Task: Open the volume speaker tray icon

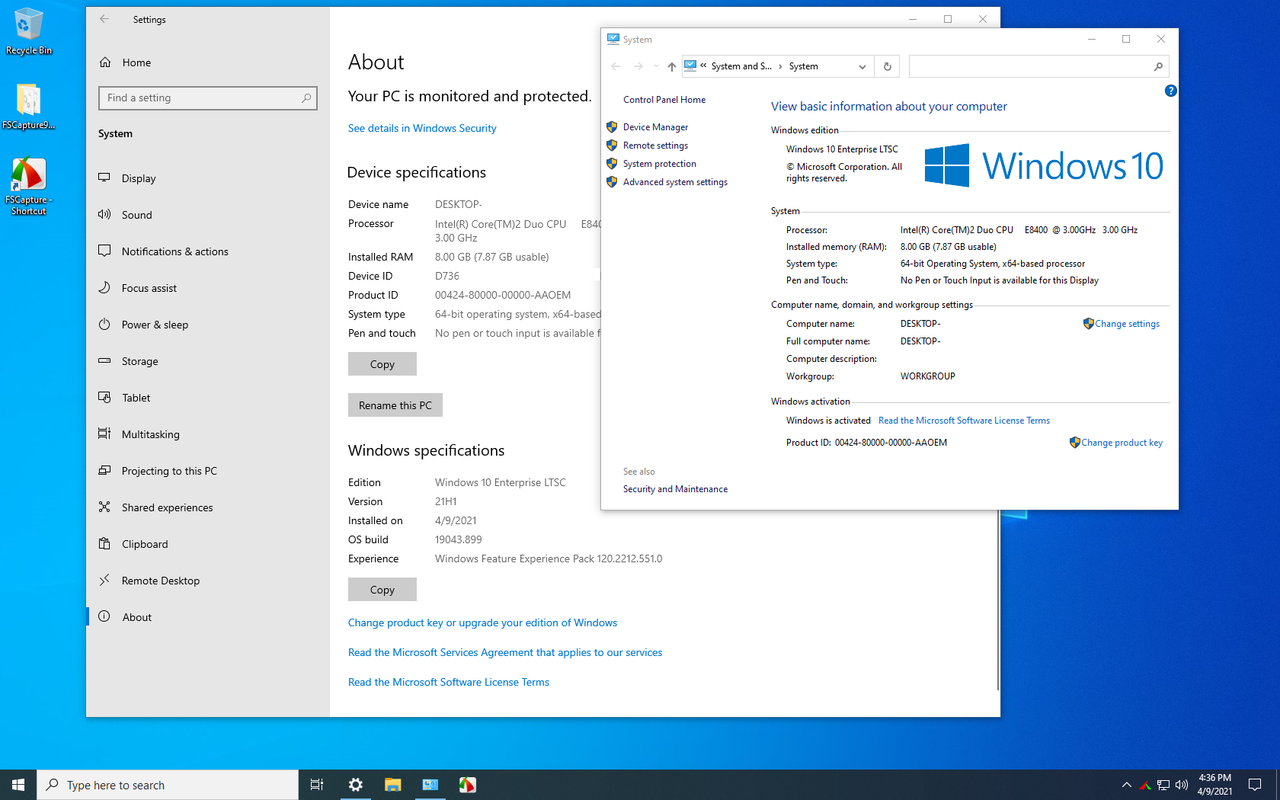Action: [x=1182, y=785]
